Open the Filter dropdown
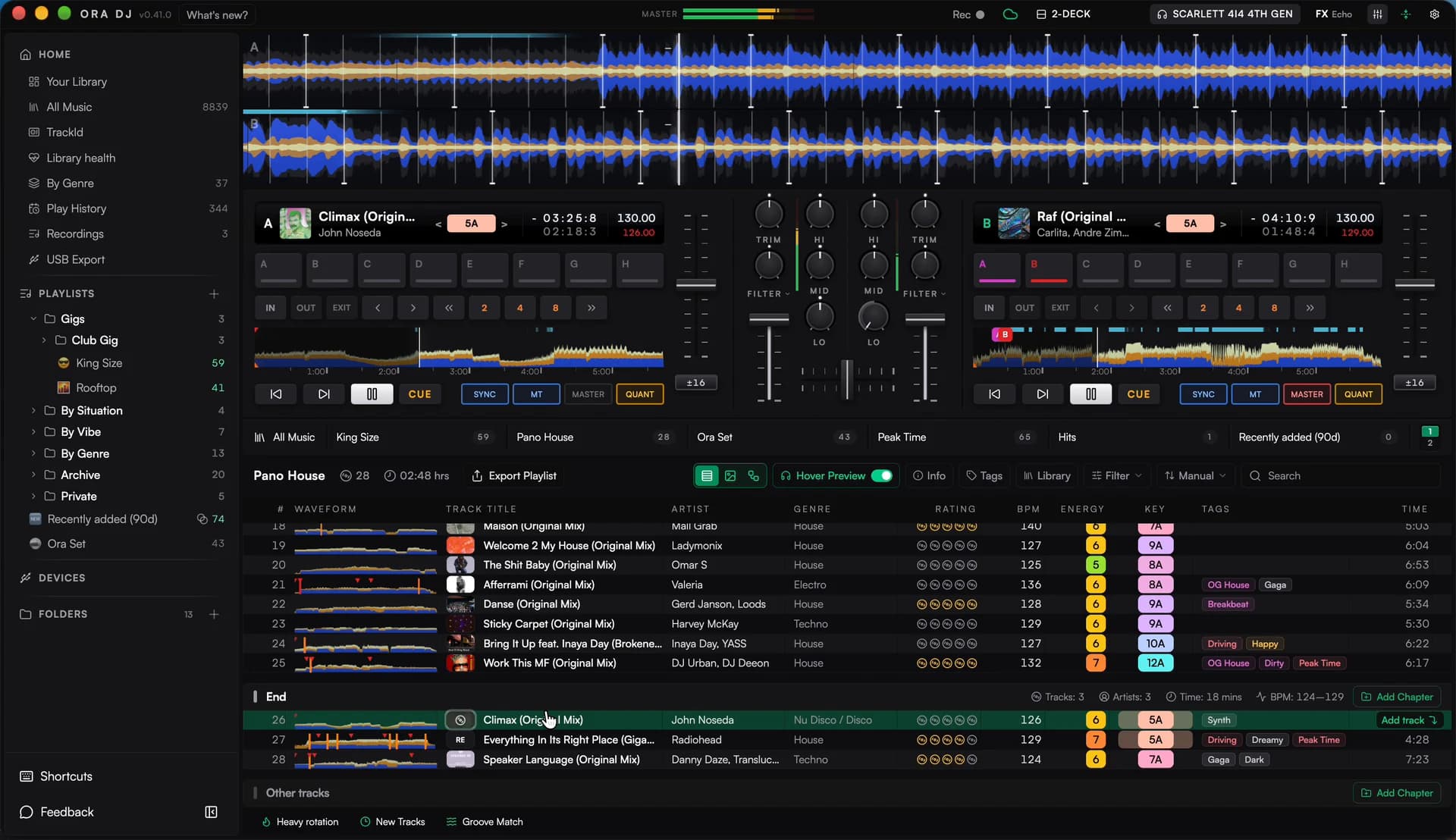 tap(1116, 476)
